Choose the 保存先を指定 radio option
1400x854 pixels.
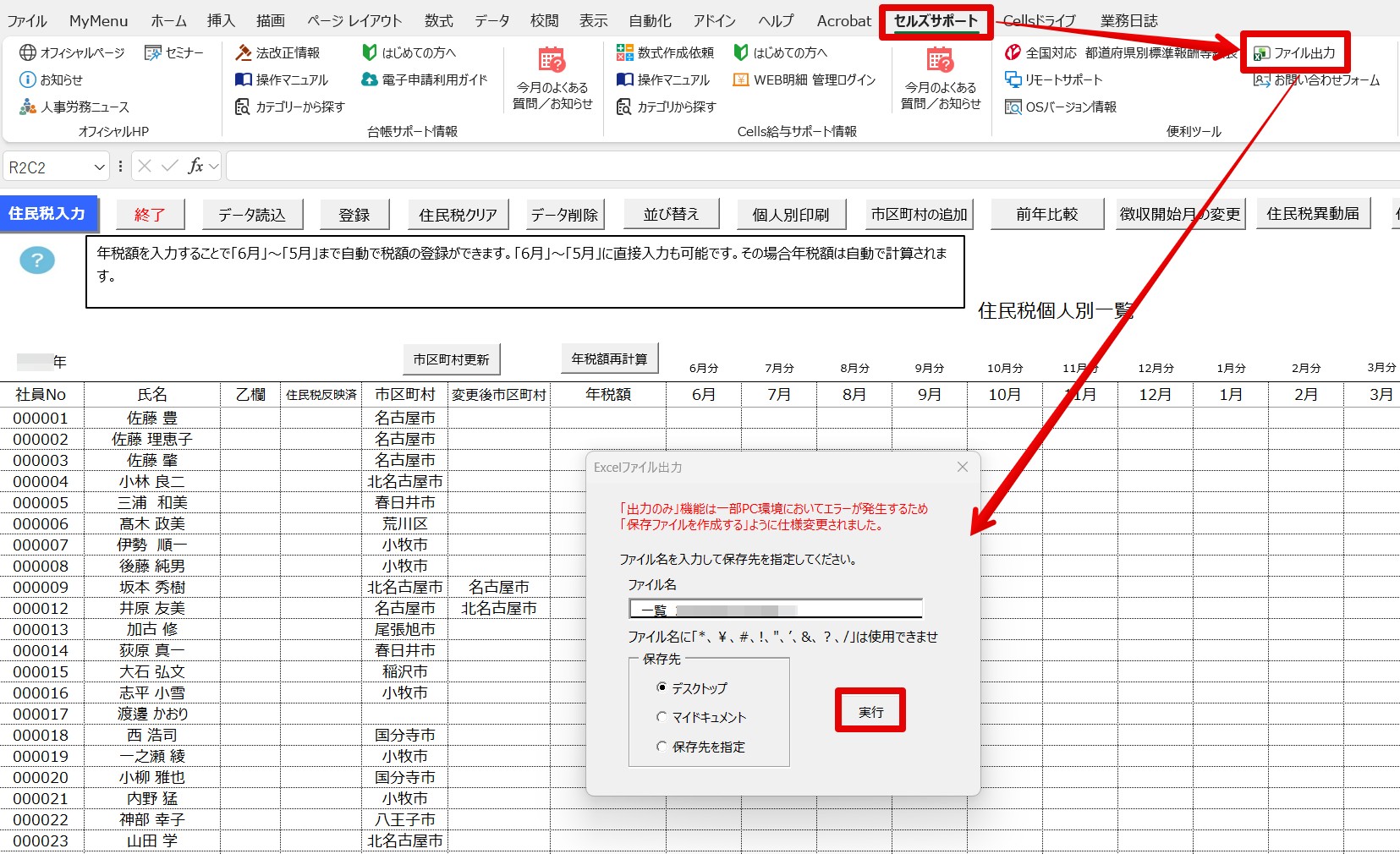[x=662, y=747]
